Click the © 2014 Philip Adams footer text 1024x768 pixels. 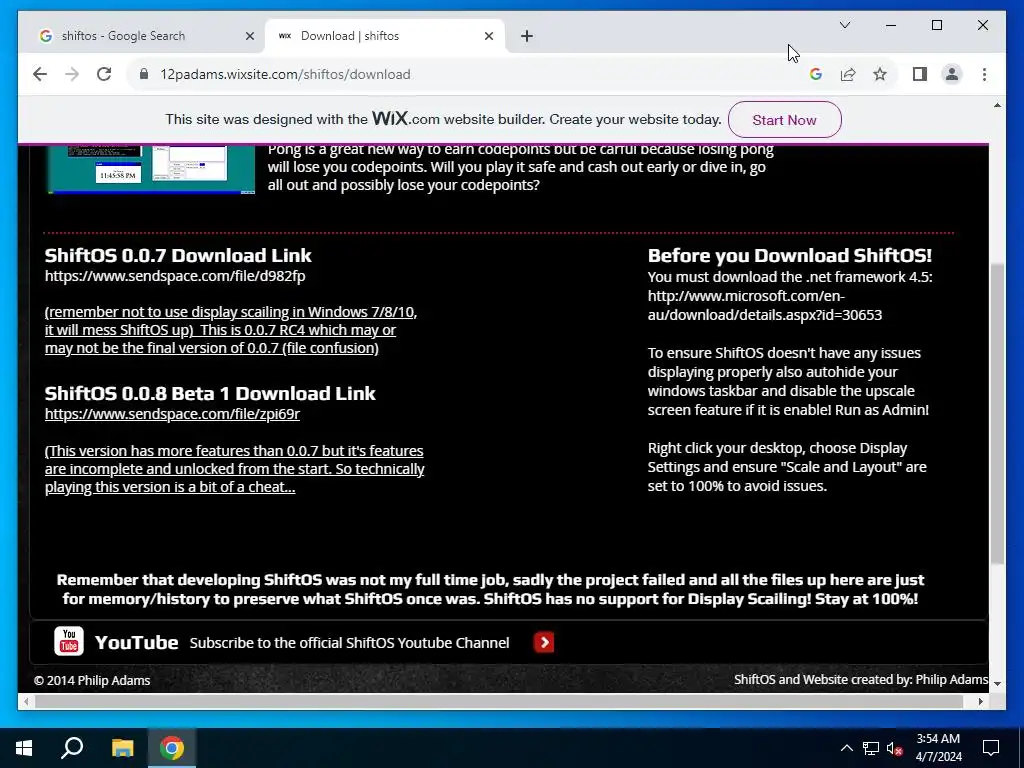tap(92, 680)
